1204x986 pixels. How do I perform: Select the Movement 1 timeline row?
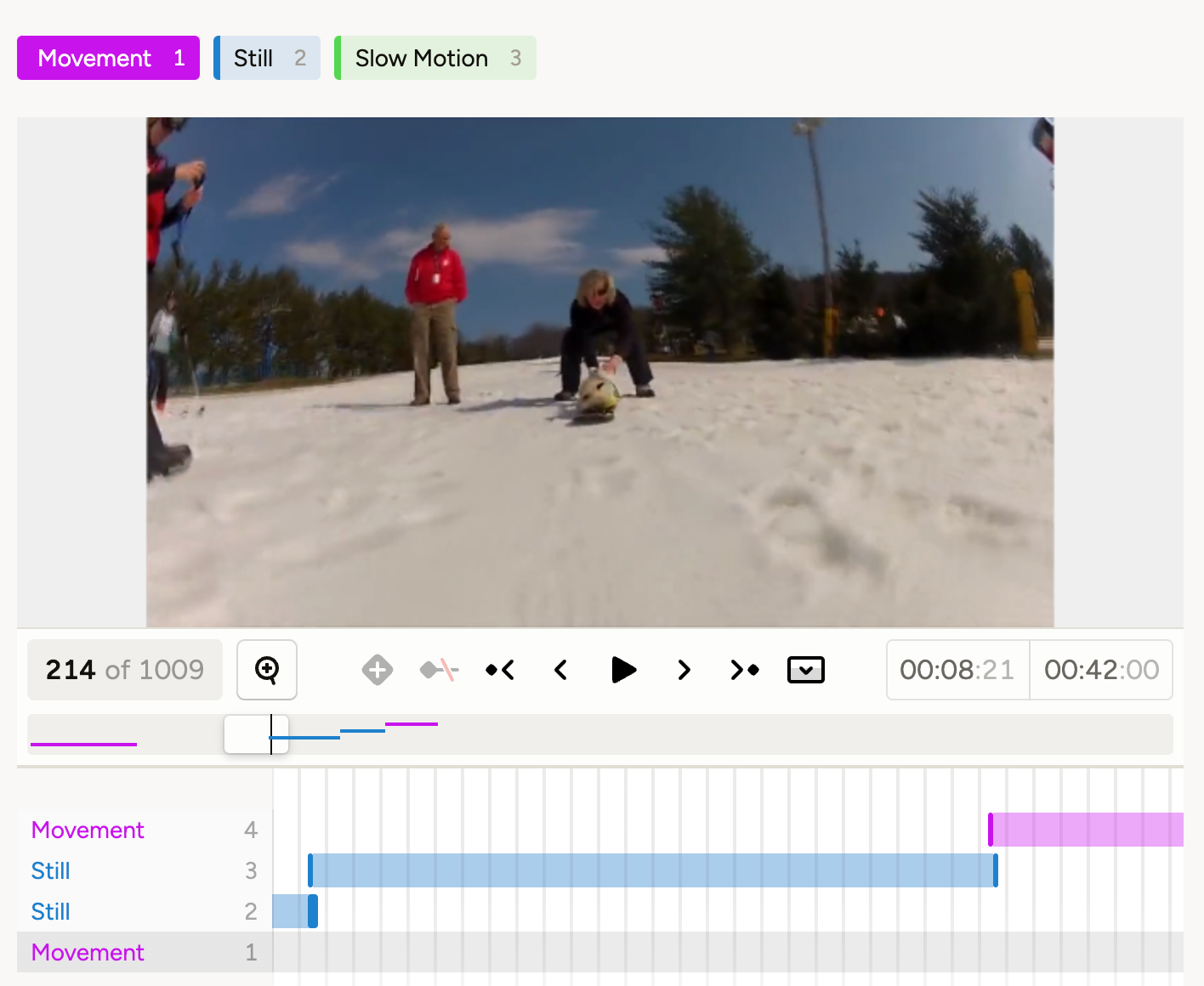coord(144,952)
